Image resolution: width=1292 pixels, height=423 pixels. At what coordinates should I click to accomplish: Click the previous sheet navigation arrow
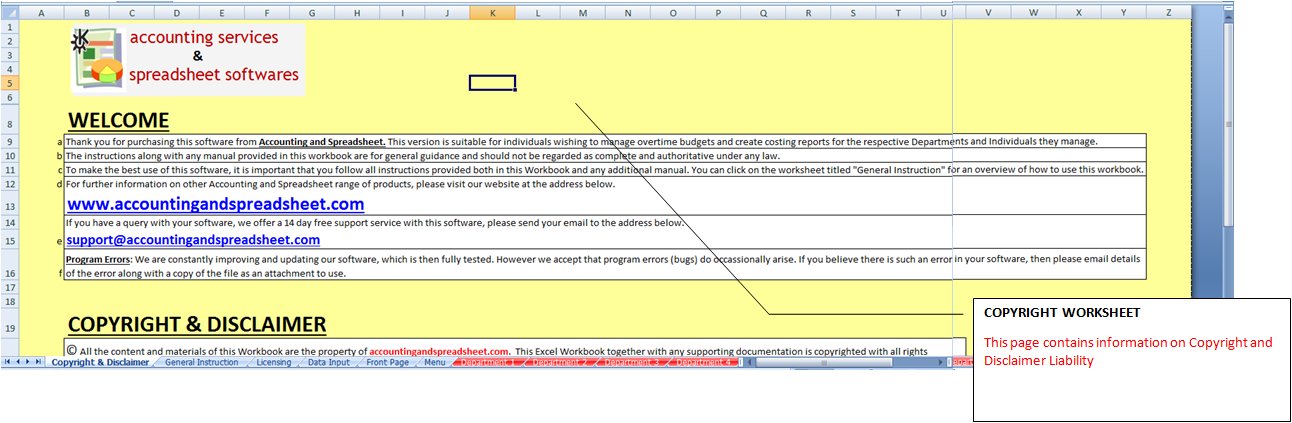[18, 362]
